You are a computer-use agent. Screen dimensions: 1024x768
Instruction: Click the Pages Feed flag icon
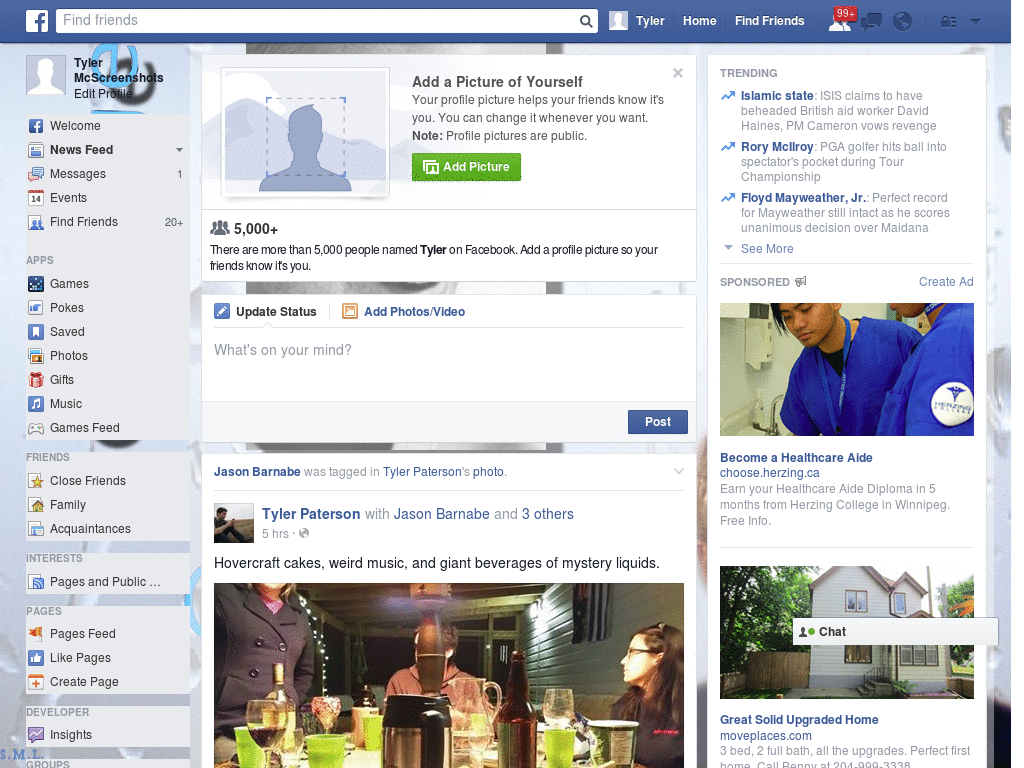36,633
